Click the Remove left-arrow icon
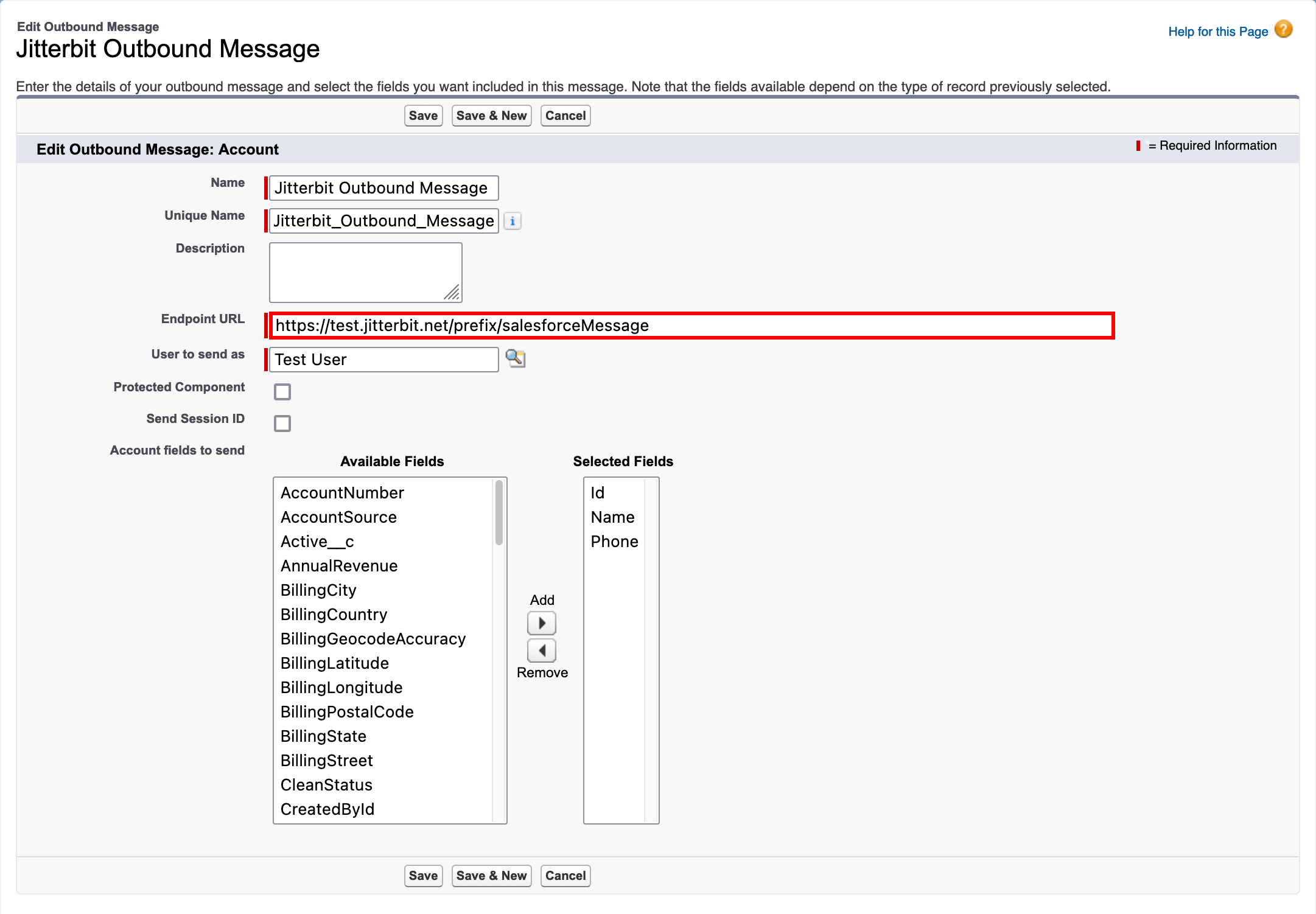Screen dimensions: 1316x914 (541, 651)
